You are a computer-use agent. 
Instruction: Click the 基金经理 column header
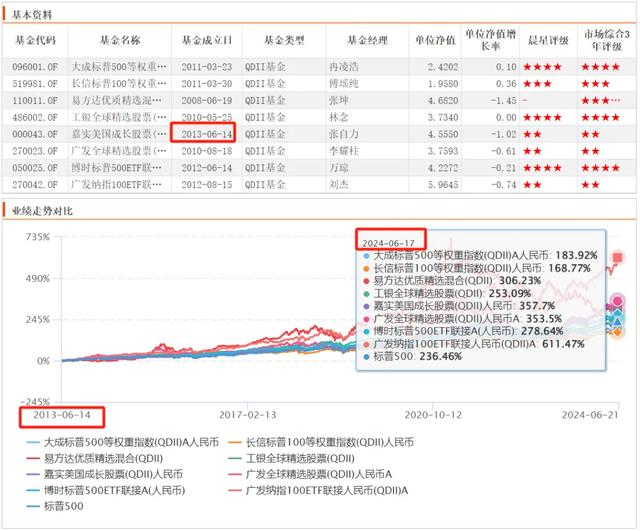pos(367,40)
